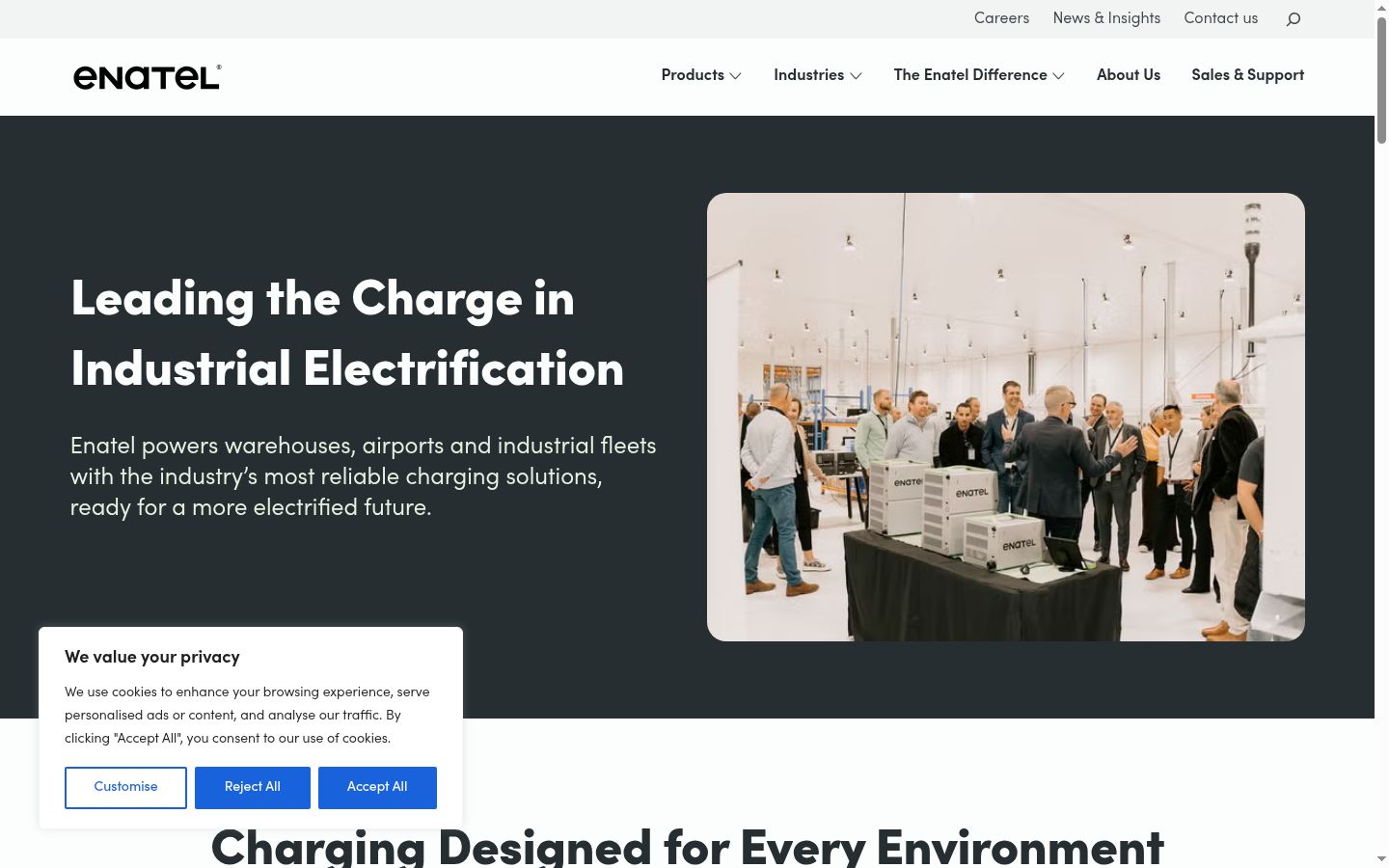1389x868 pixels.
Task: Open News & Insights link
Action: [x=1106, y=18]
